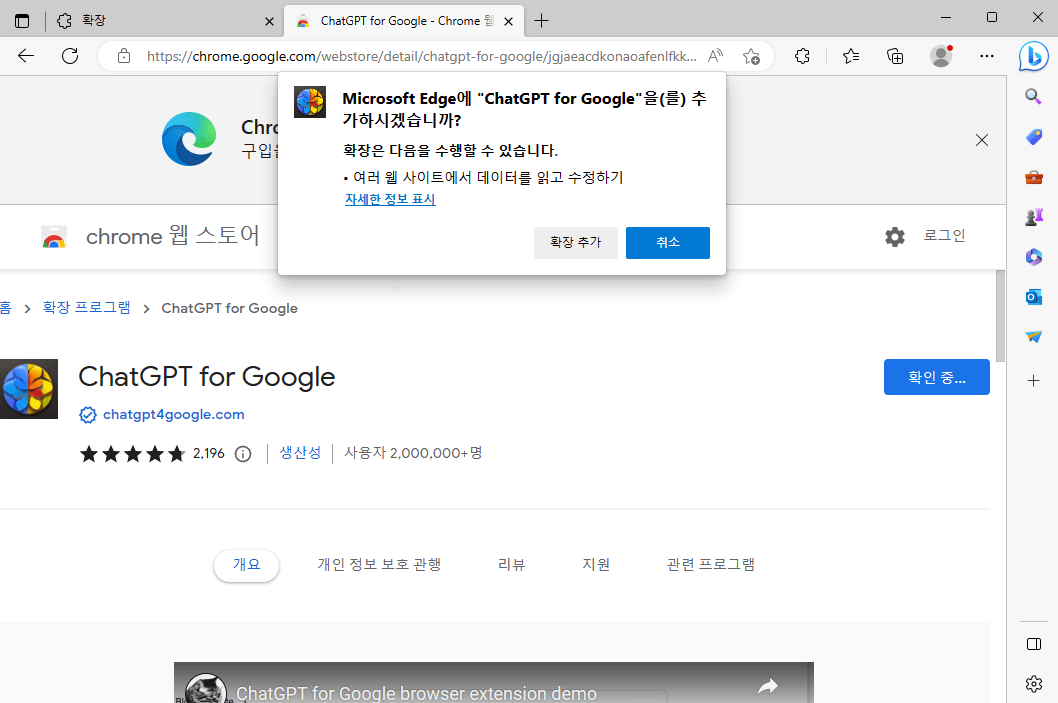Close the 확장 tab
The width and height of the screenshot is (1058, 703).
coord(269,22)
